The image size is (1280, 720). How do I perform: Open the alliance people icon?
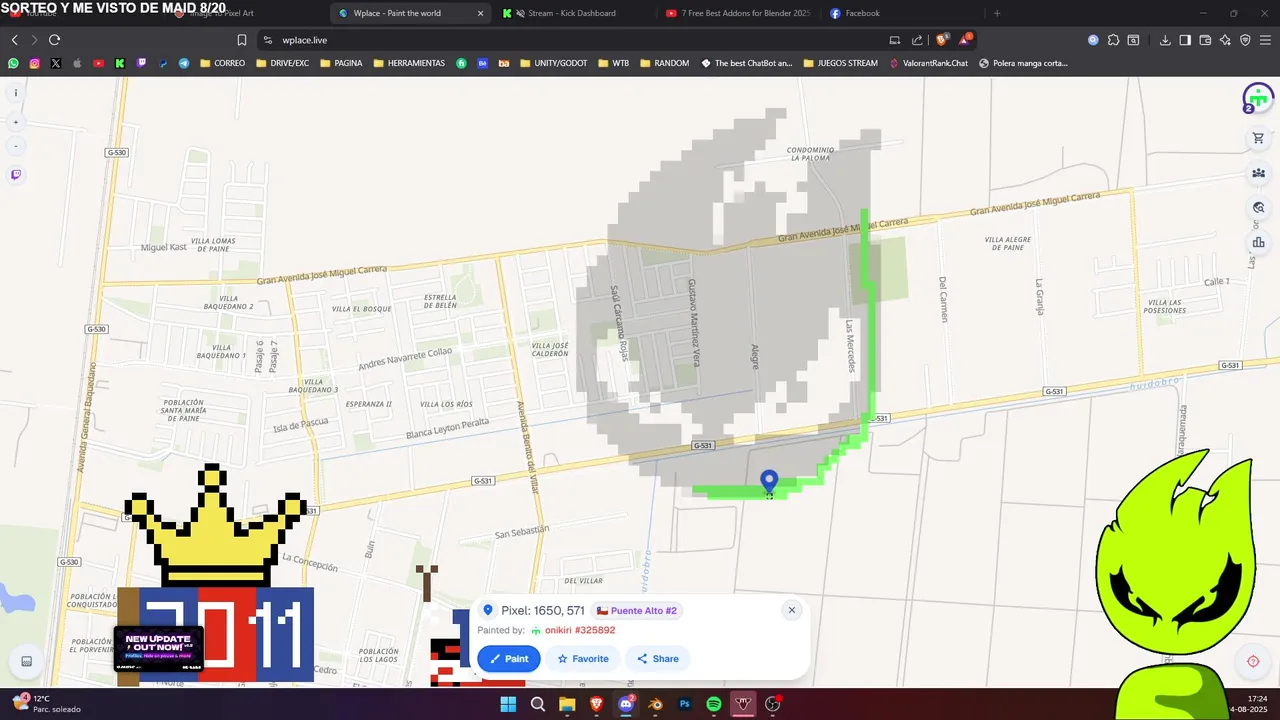tap(1258, 173)
